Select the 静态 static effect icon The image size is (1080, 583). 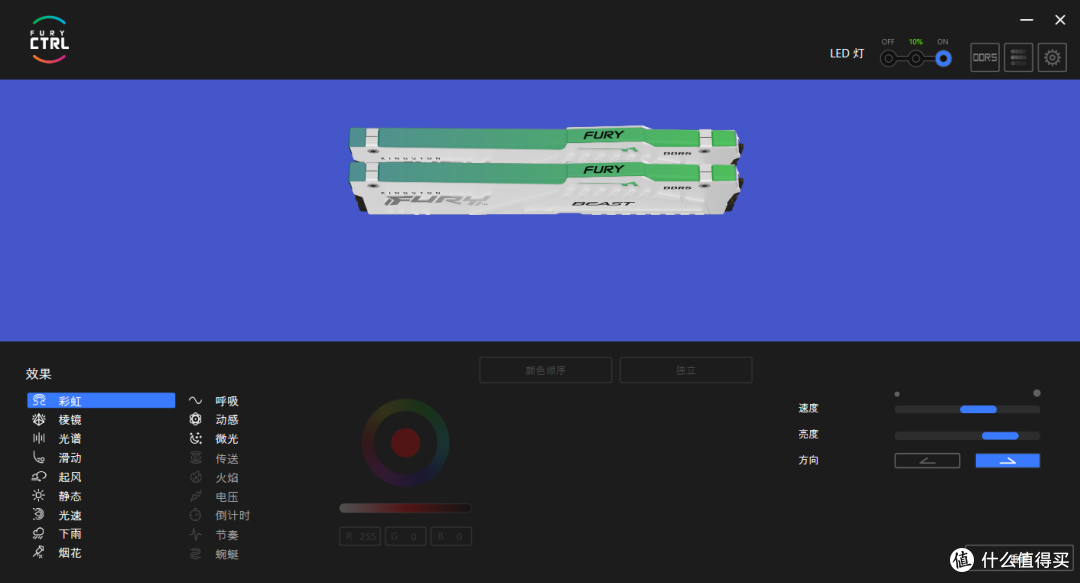[39, 495]
